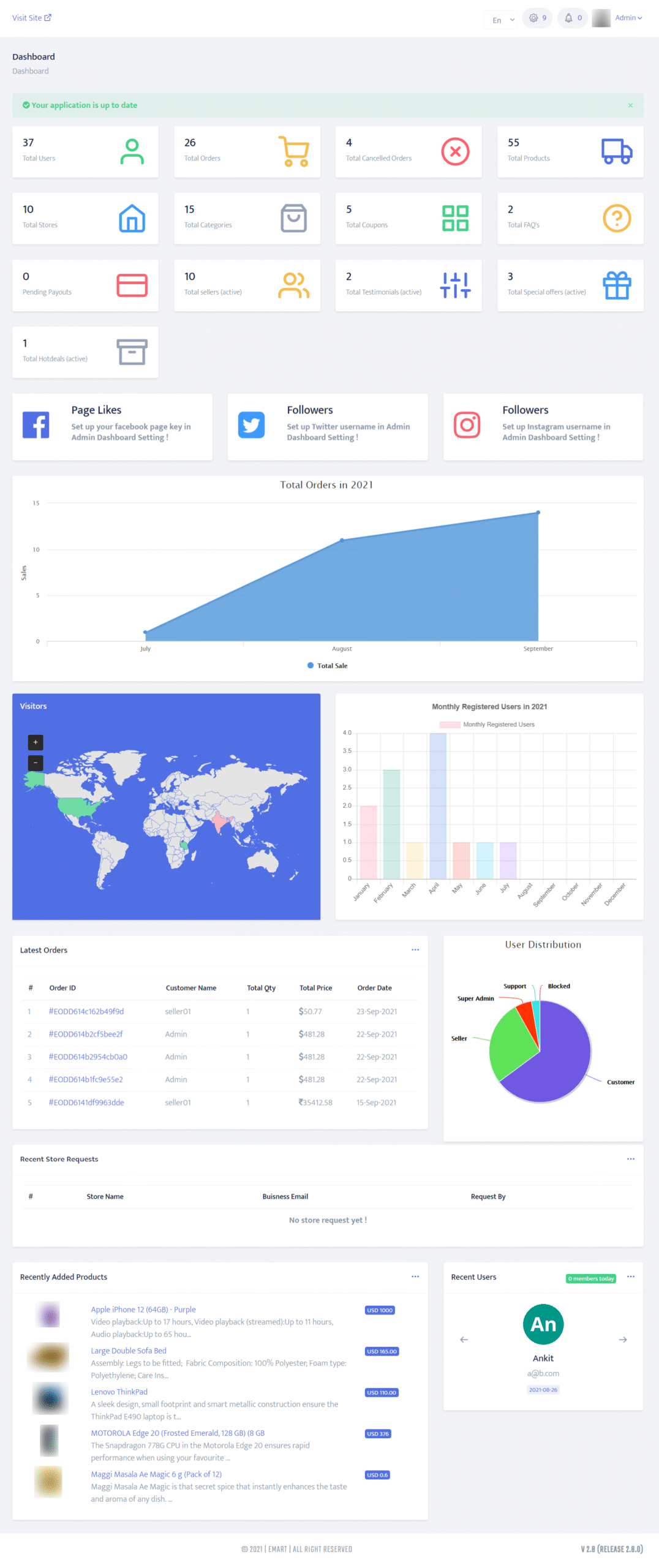659x1568 pixels.
Task: Dismiss the application up to date alert
Action: 630,105
